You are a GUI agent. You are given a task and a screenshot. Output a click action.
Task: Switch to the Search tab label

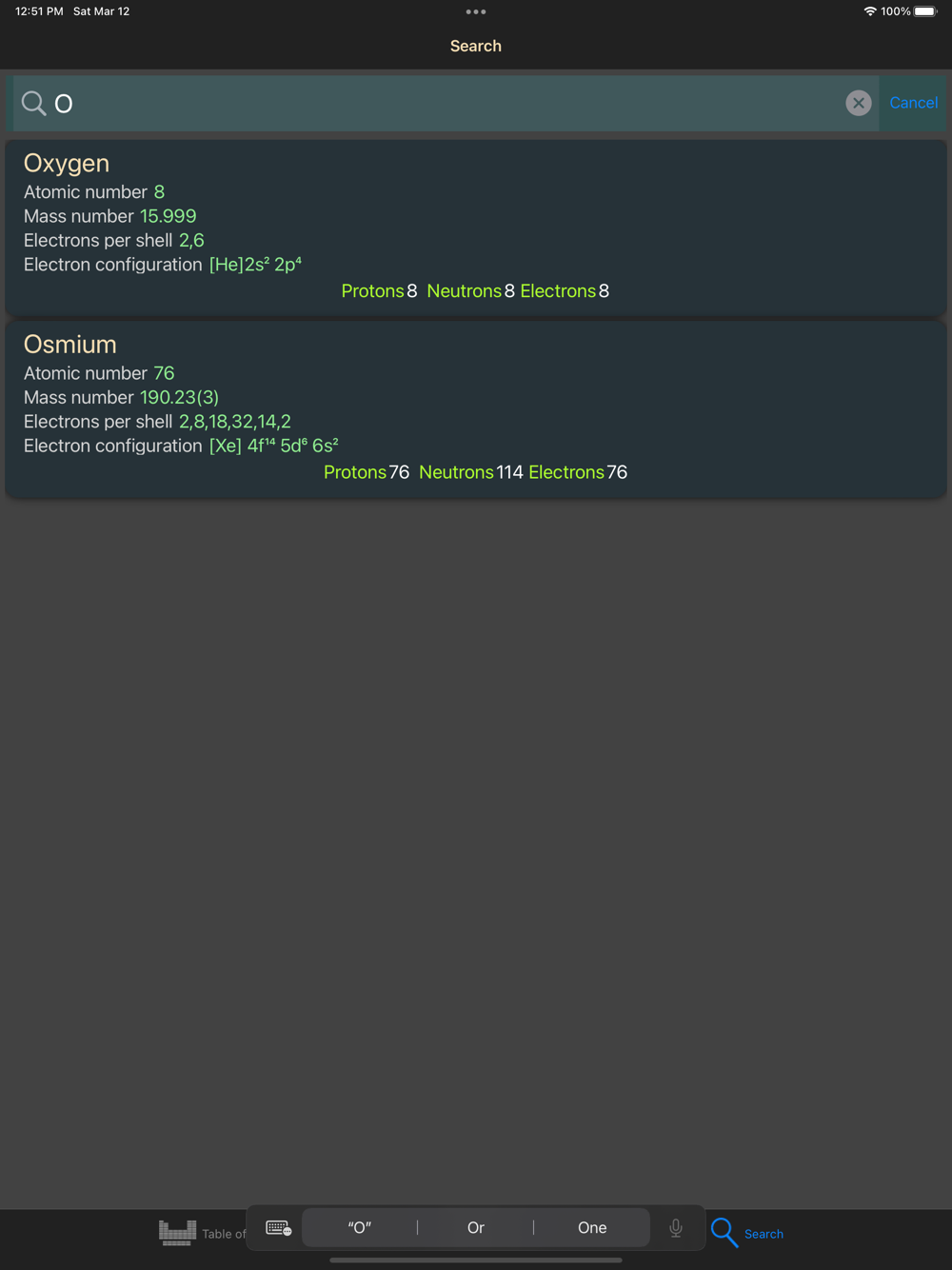click(x=764, y=1234)
